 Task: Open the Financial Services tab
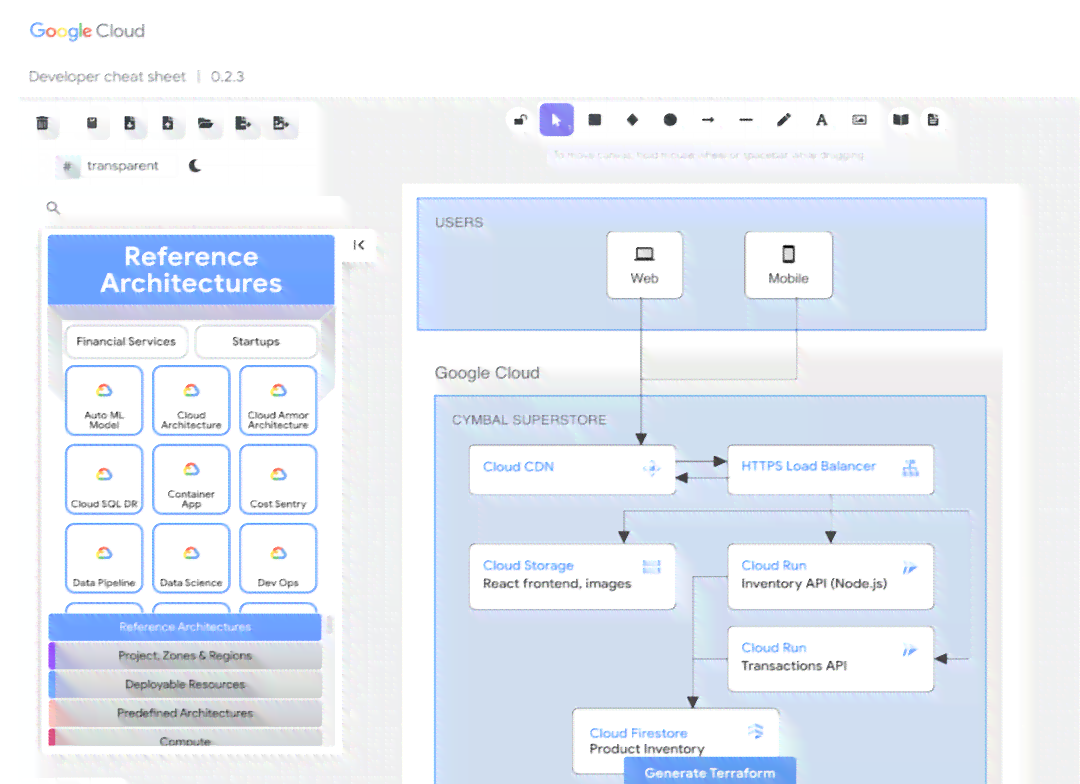click(126, 341)
